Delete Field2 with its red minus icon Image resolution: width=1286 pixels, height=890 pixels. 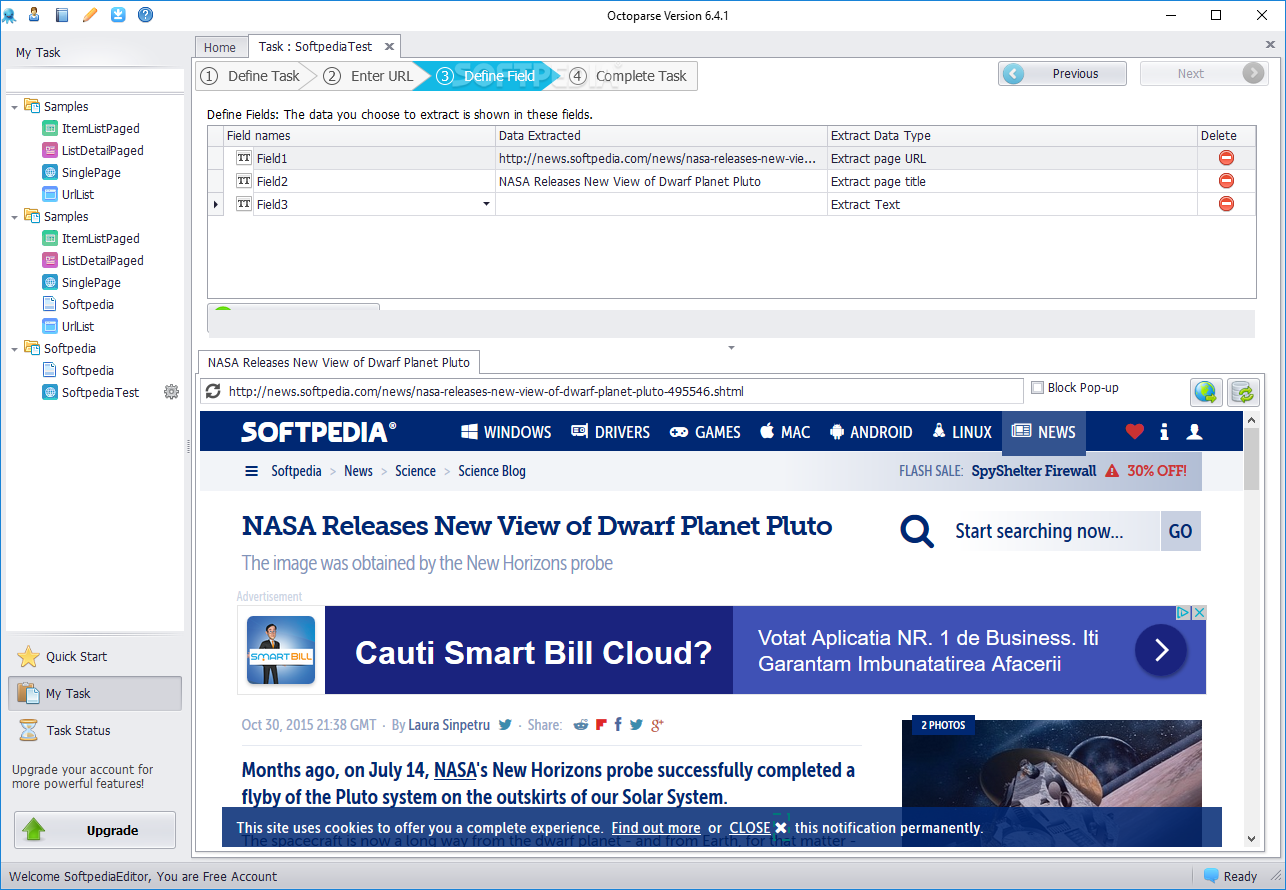(x=1226, y=181)
